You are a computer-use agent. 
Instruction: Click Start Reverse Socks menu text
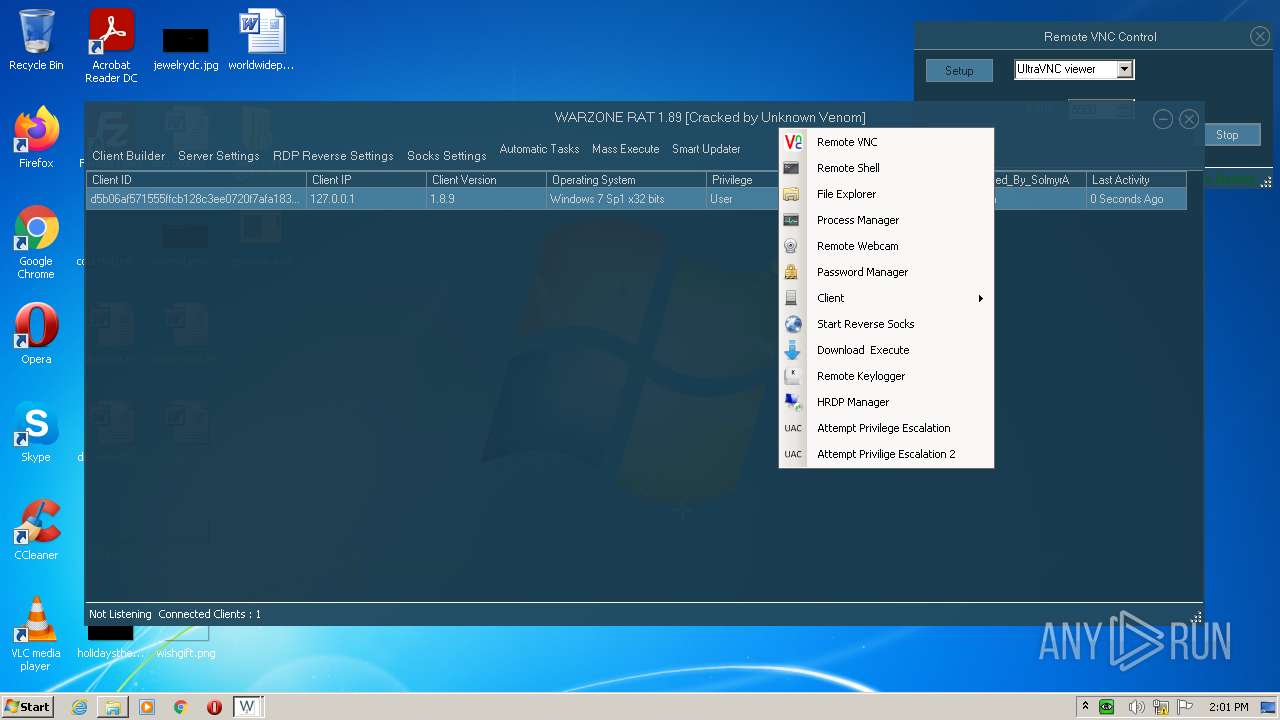point(866,324)
